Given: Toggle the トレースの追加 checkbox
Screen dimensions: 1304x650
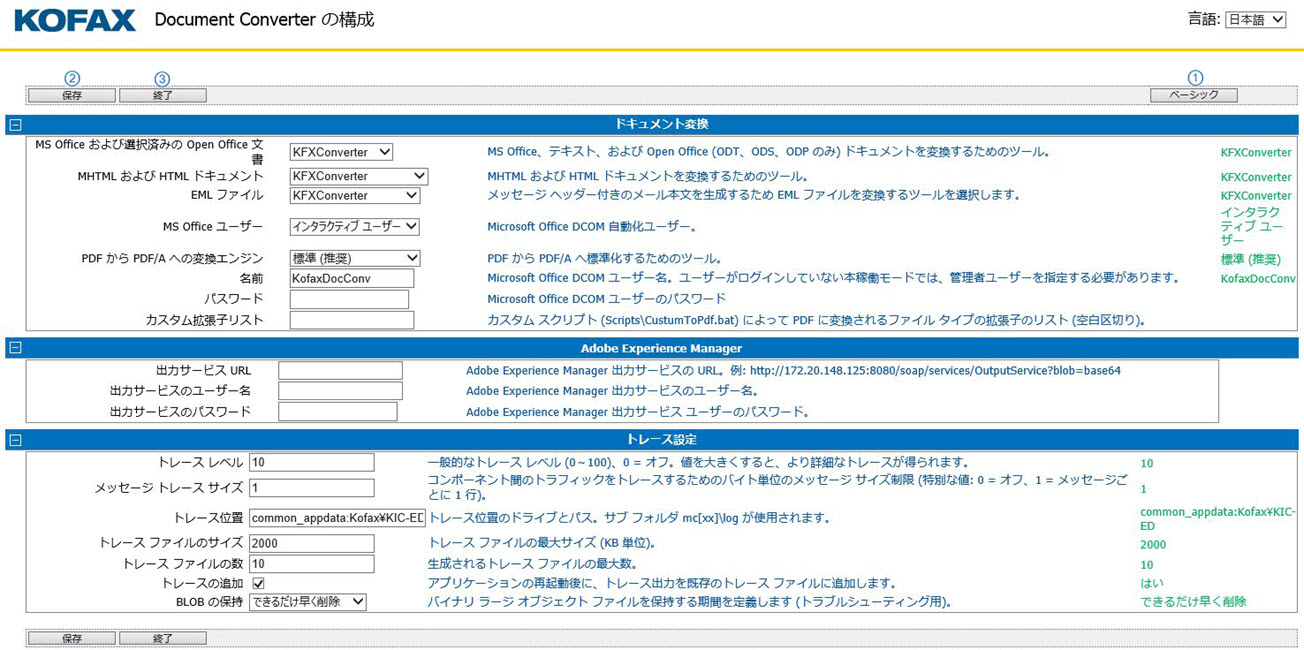Looking at the screenshot, I should [x=258, y=583].
